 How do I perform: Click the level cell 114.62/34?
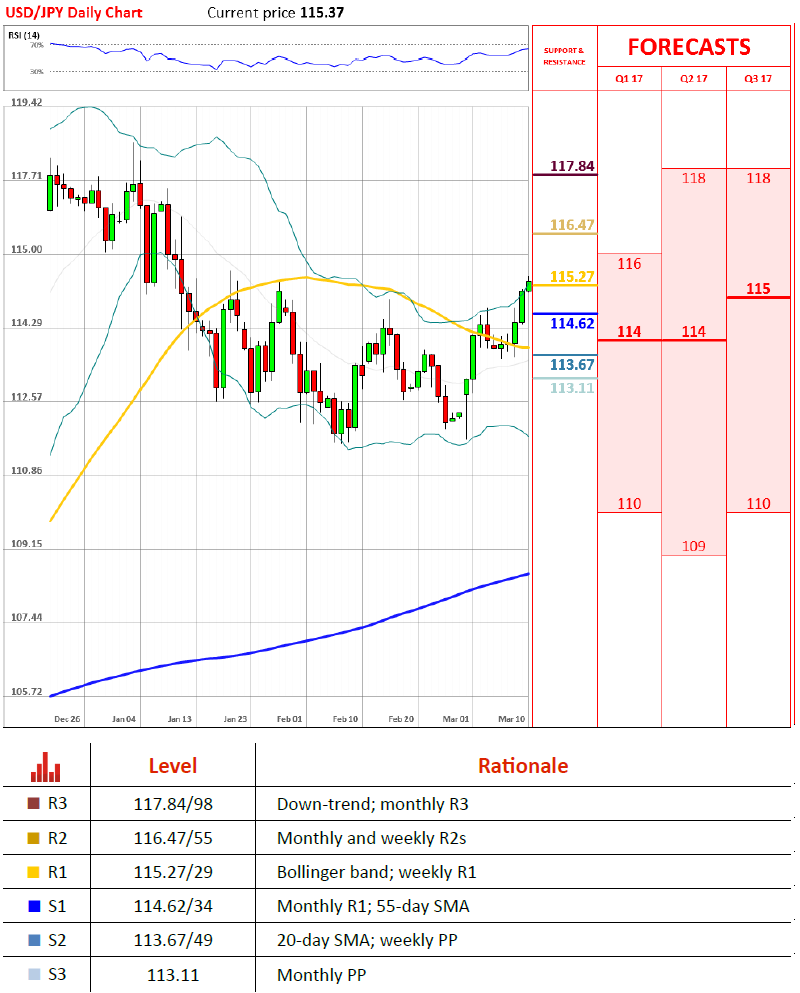pos(173,906)
